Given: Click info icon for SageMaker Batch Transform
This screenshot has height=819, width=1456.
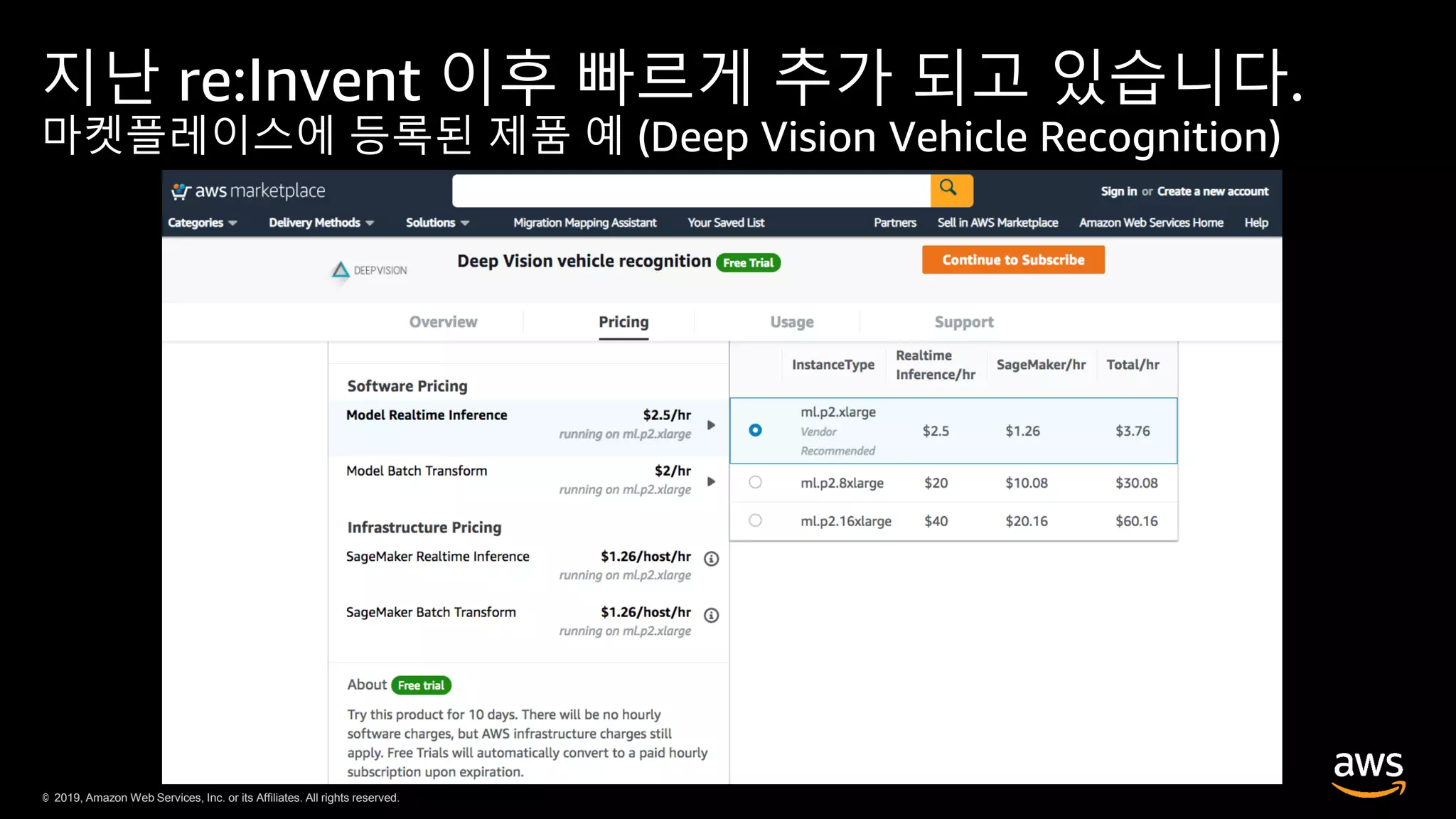Looking at the screenshot, I should click(x=711, y=615).
